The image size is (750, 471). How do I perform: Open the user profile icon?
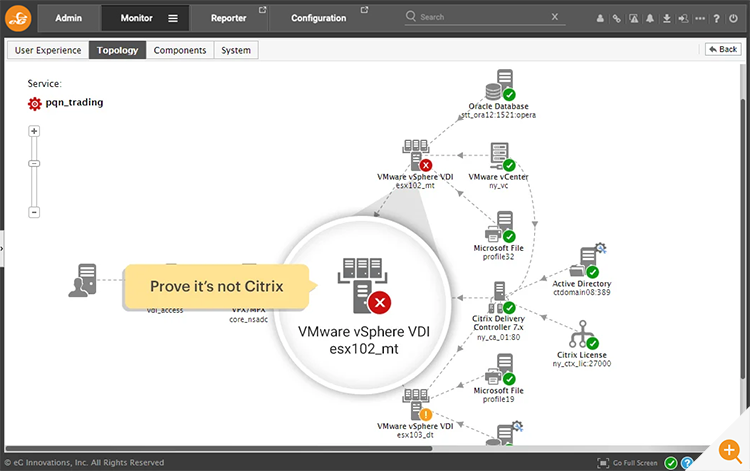pyautogui.click(x=600, y=19)
